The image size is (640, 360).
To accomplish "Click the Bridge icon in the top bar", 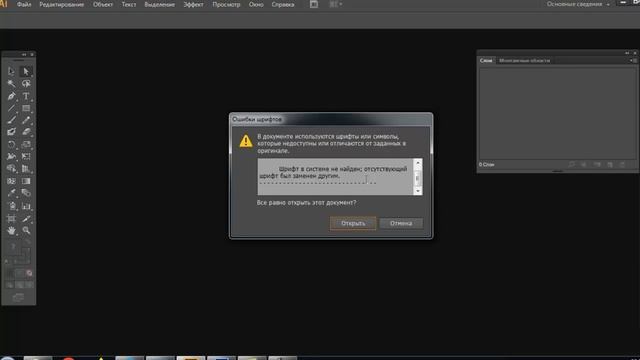I will (x=313, y=4).
